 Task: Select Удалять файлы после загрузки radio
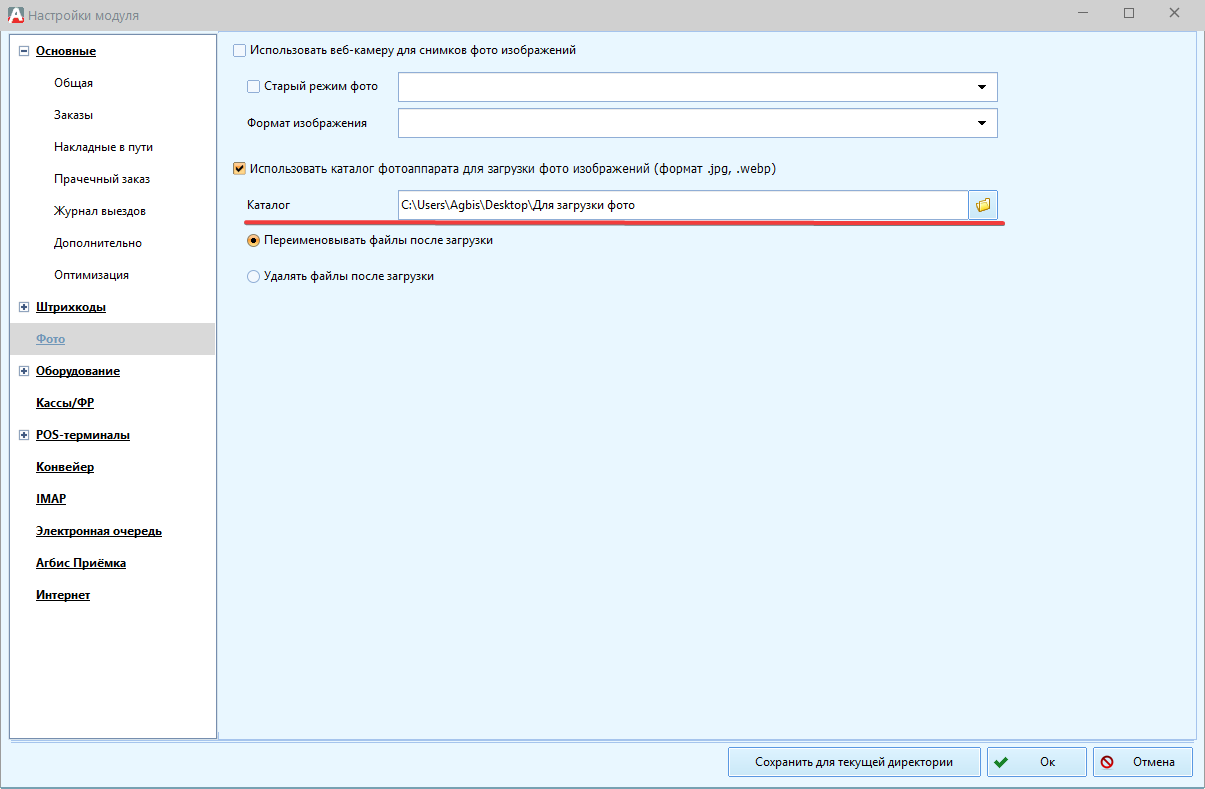[253, 276]
